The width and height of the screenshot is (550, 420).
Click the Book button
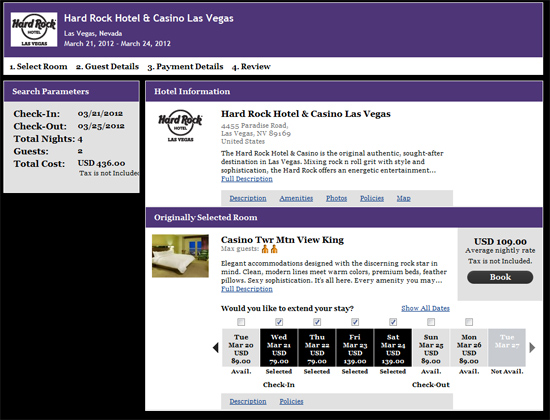click(500, 277)
